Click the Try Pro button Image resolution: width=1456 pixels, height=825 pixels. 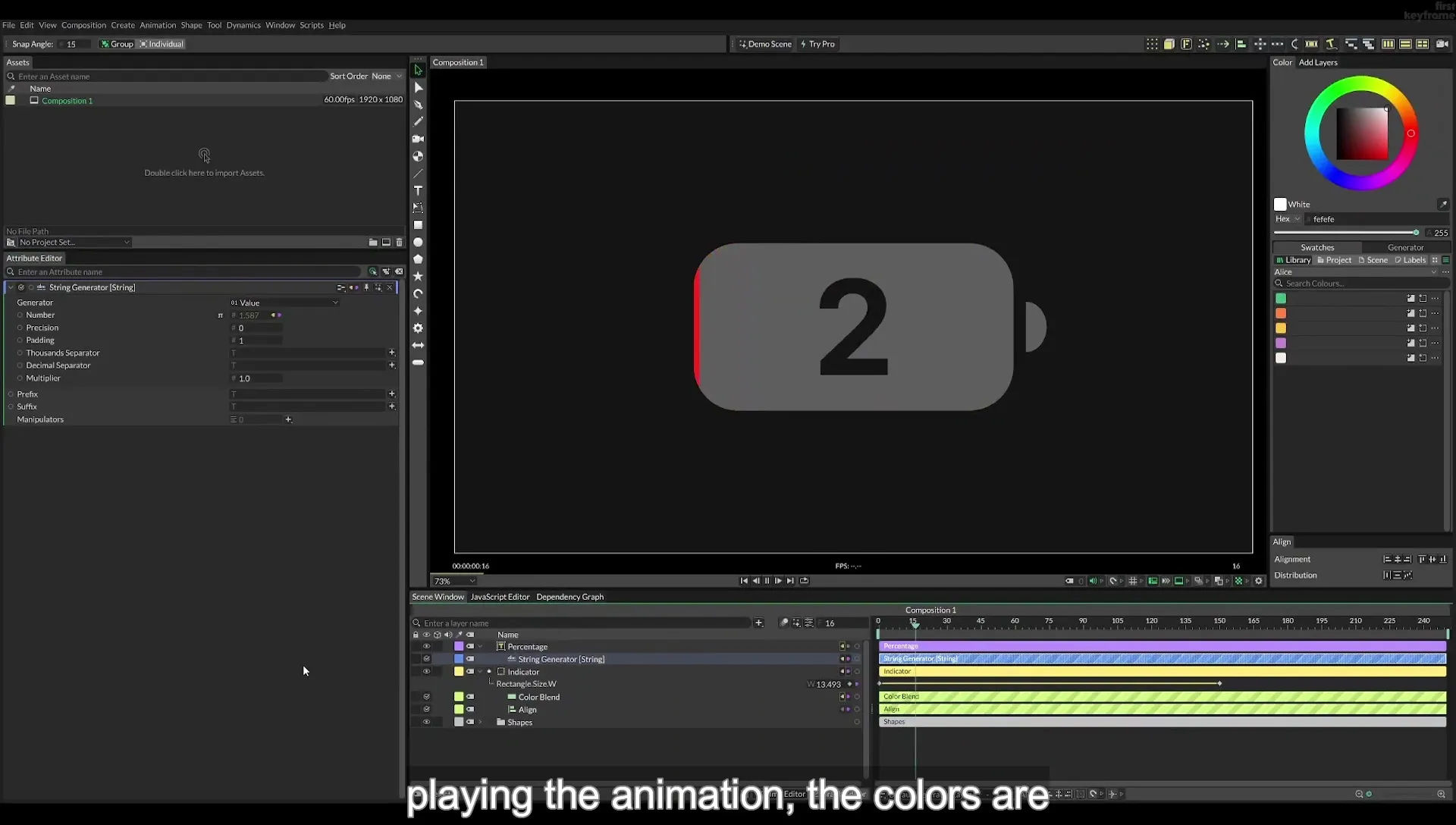click(x=817, y=44)
